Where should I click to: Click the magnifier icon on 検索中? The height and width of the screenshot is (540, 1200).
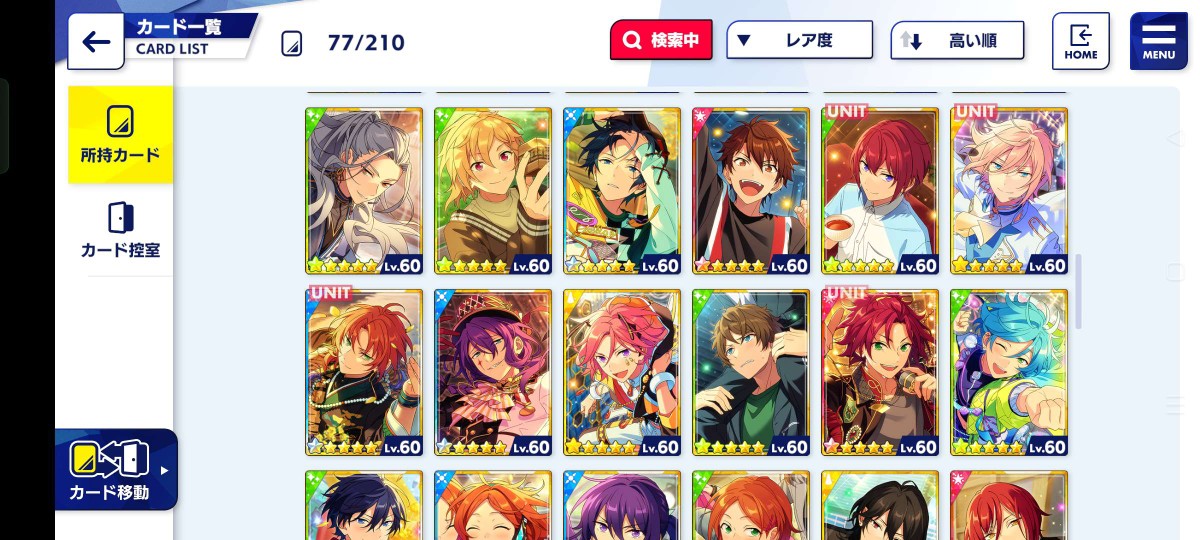[632, 41]
